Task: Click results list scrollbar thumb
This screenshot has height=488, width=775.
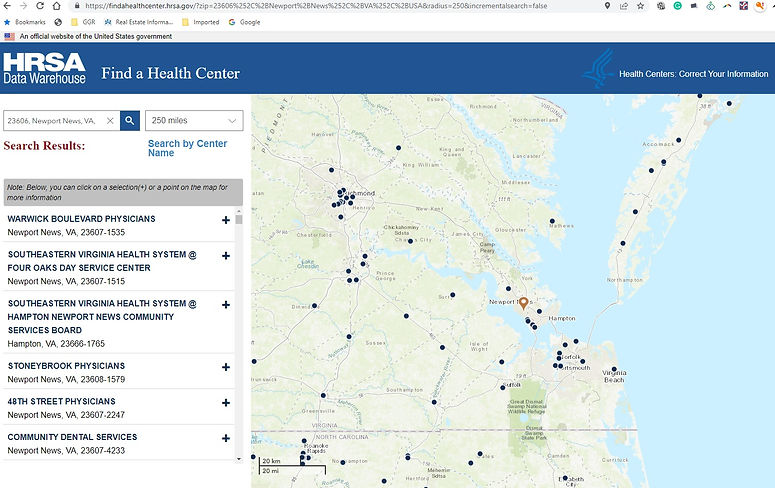Action: click(239, 219)
